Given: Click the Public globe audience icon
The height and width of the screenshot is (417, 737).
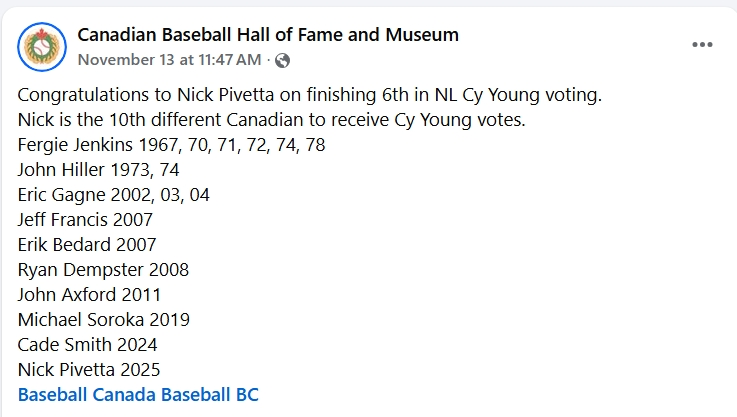Looking at the screenshot, I should tap(283, 60).
